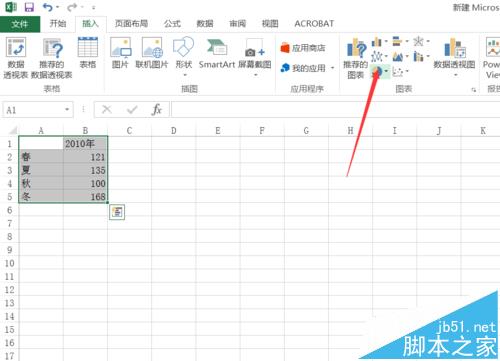Insert a scatter or bubble chart
The image size is (500, 361).
(400, 71)
